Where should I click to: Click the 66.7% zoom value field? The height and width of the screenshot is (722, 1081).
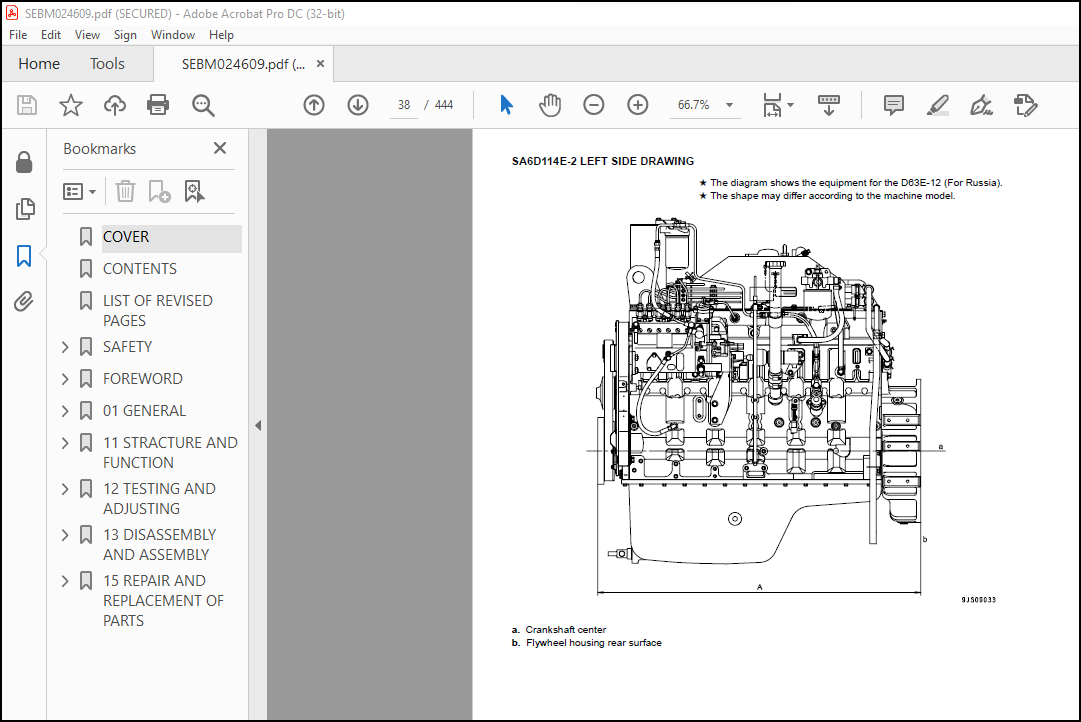pyautogui.click(x=694, y=105)
